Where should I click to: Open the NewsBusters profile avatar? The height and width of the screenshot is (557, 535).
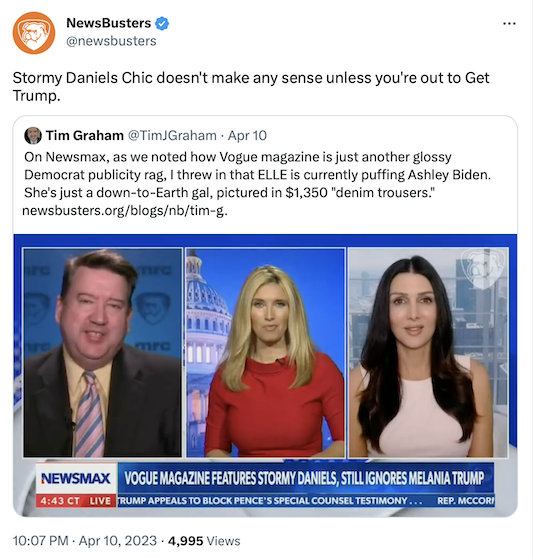click(x=34, y=33)
